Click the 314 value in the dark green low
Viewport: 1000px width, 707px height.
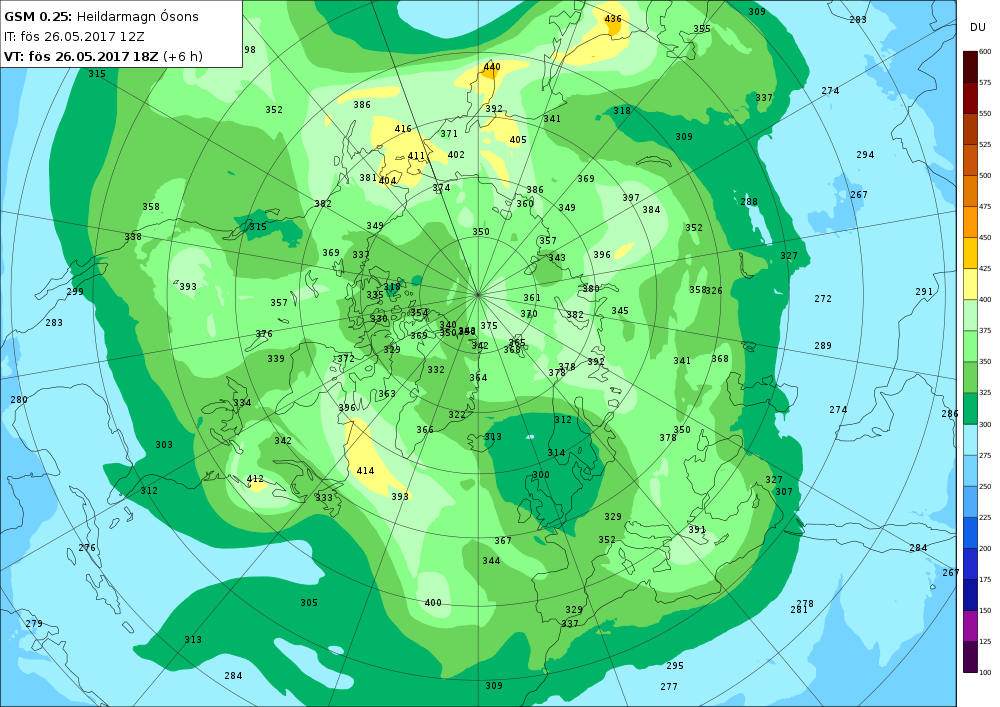click(x=556, y=453)
